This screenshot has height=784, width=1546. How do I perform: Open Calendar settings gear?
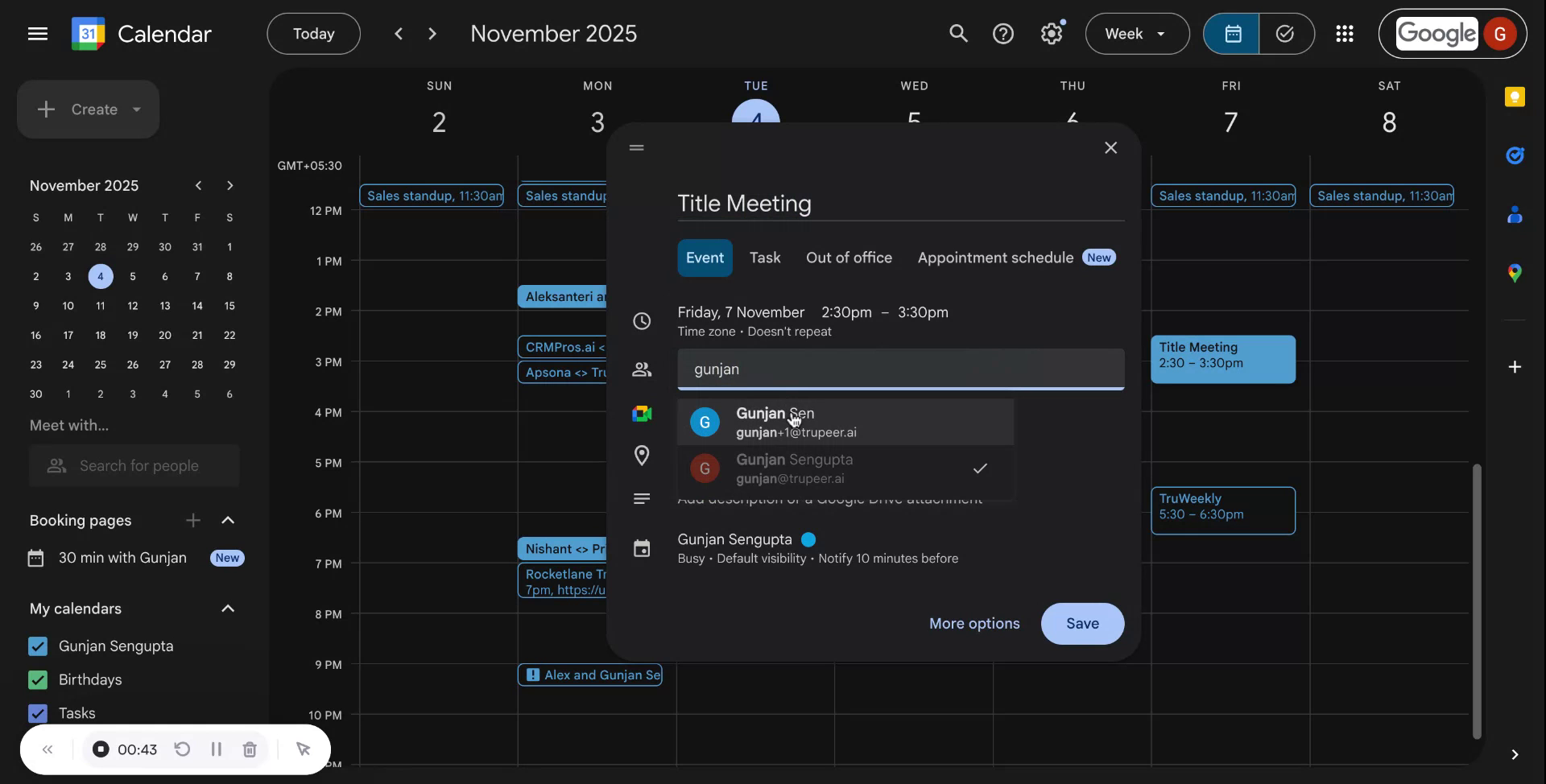coord(1051,33)
